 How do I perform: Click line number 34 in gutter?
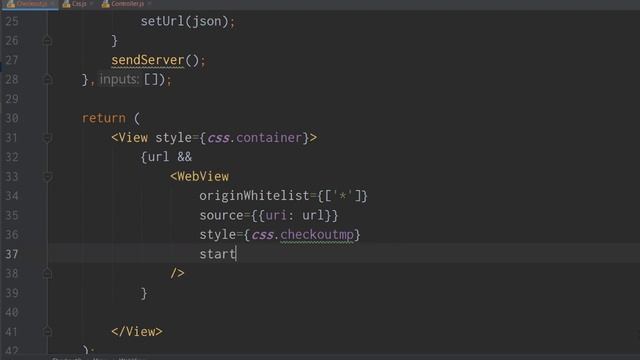point(12,196)
